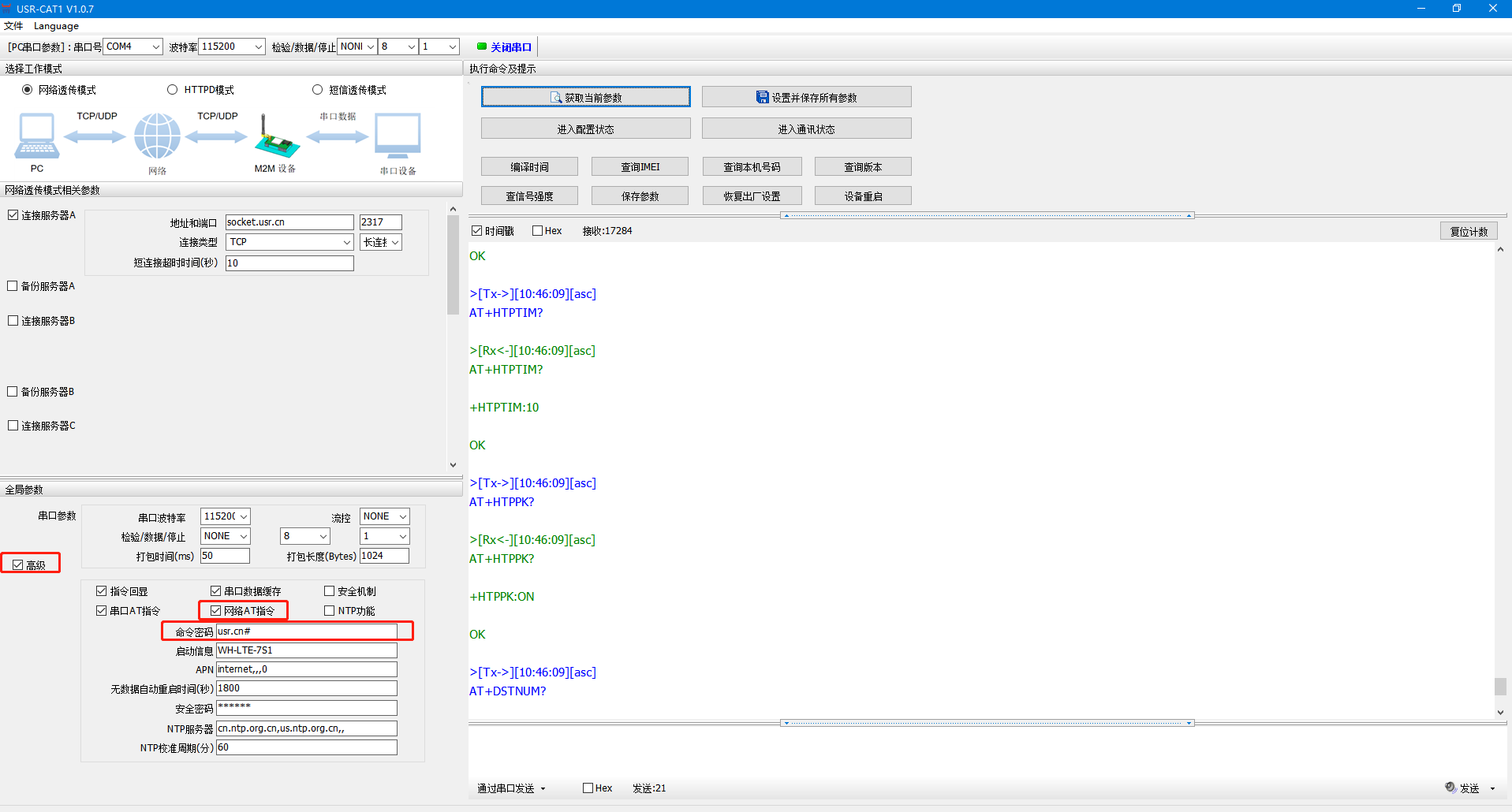Click 查询IMEI button

(x=640, y=166)
